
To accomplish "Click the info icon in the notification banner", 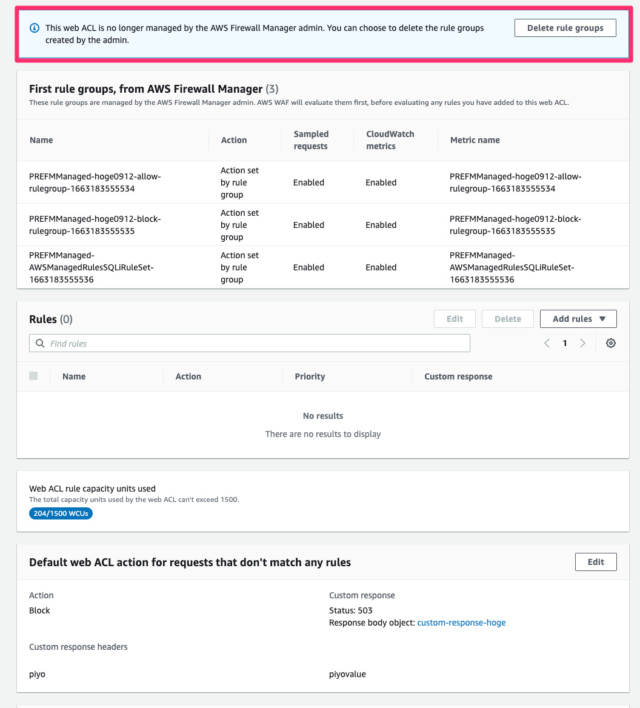I will (x=35, y=28).
